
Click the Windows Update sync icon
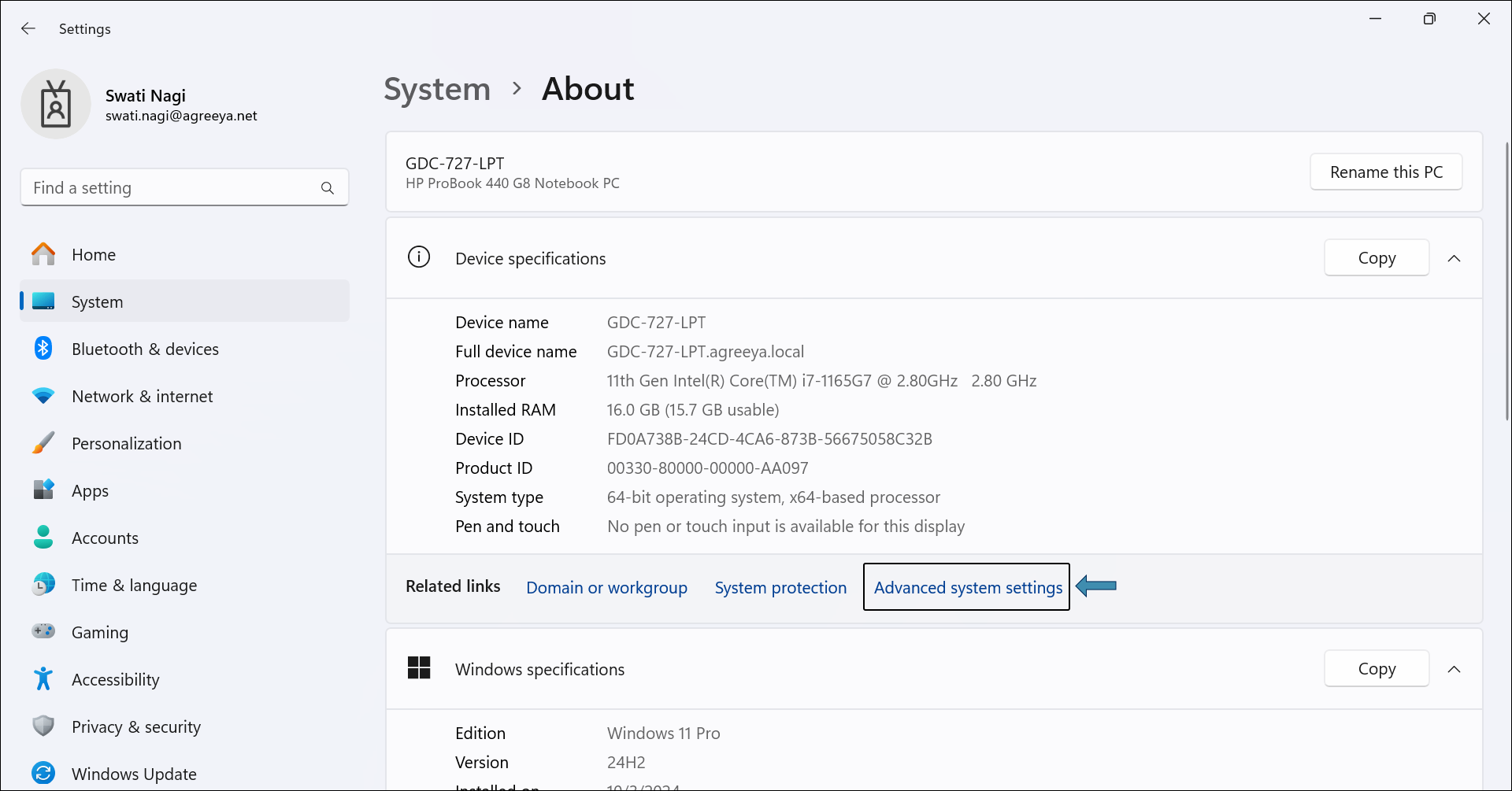[x=43, y=773]
